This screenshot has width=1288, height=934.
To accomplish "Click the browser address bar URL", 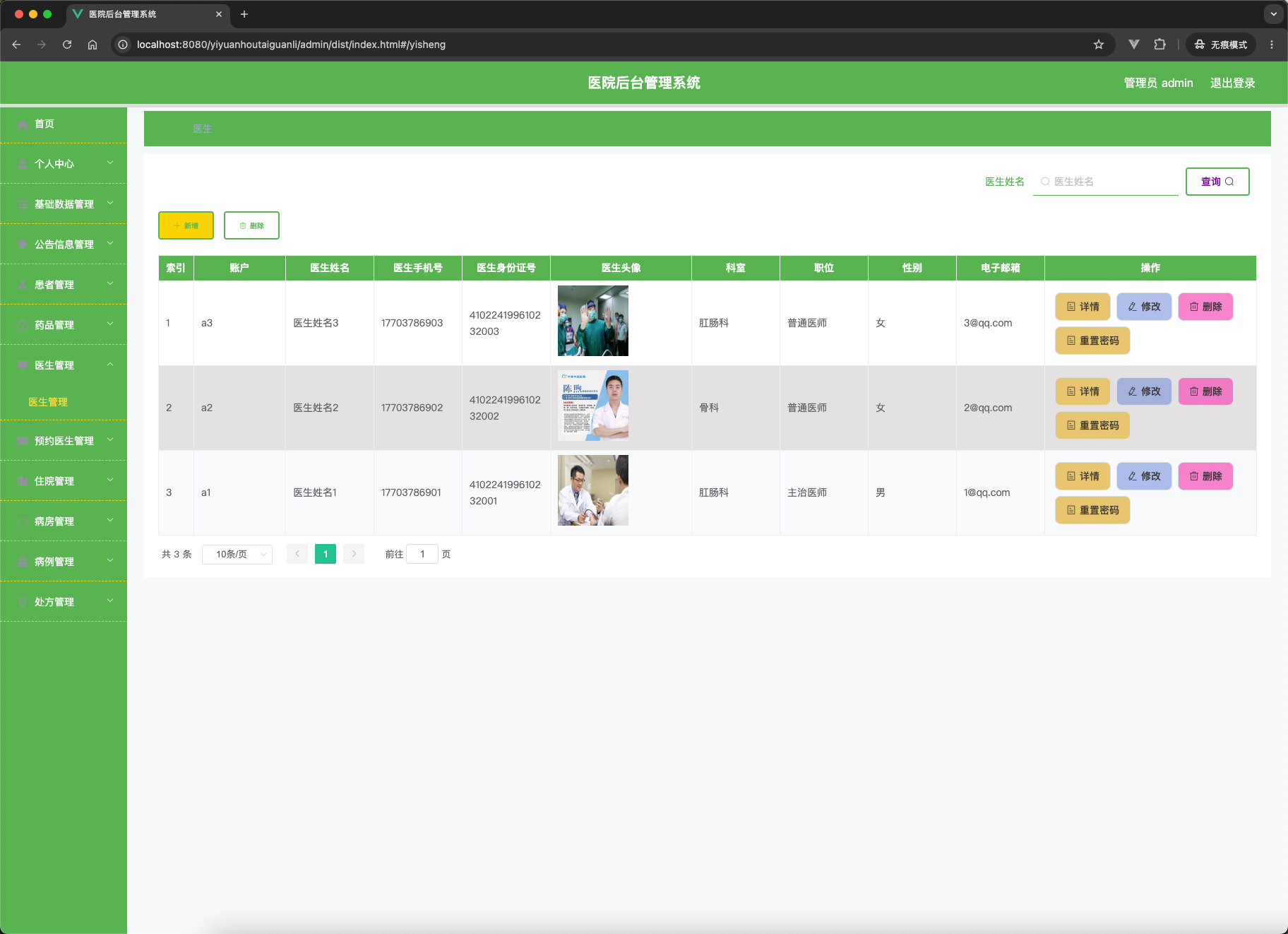I will (x=291, y=45).
